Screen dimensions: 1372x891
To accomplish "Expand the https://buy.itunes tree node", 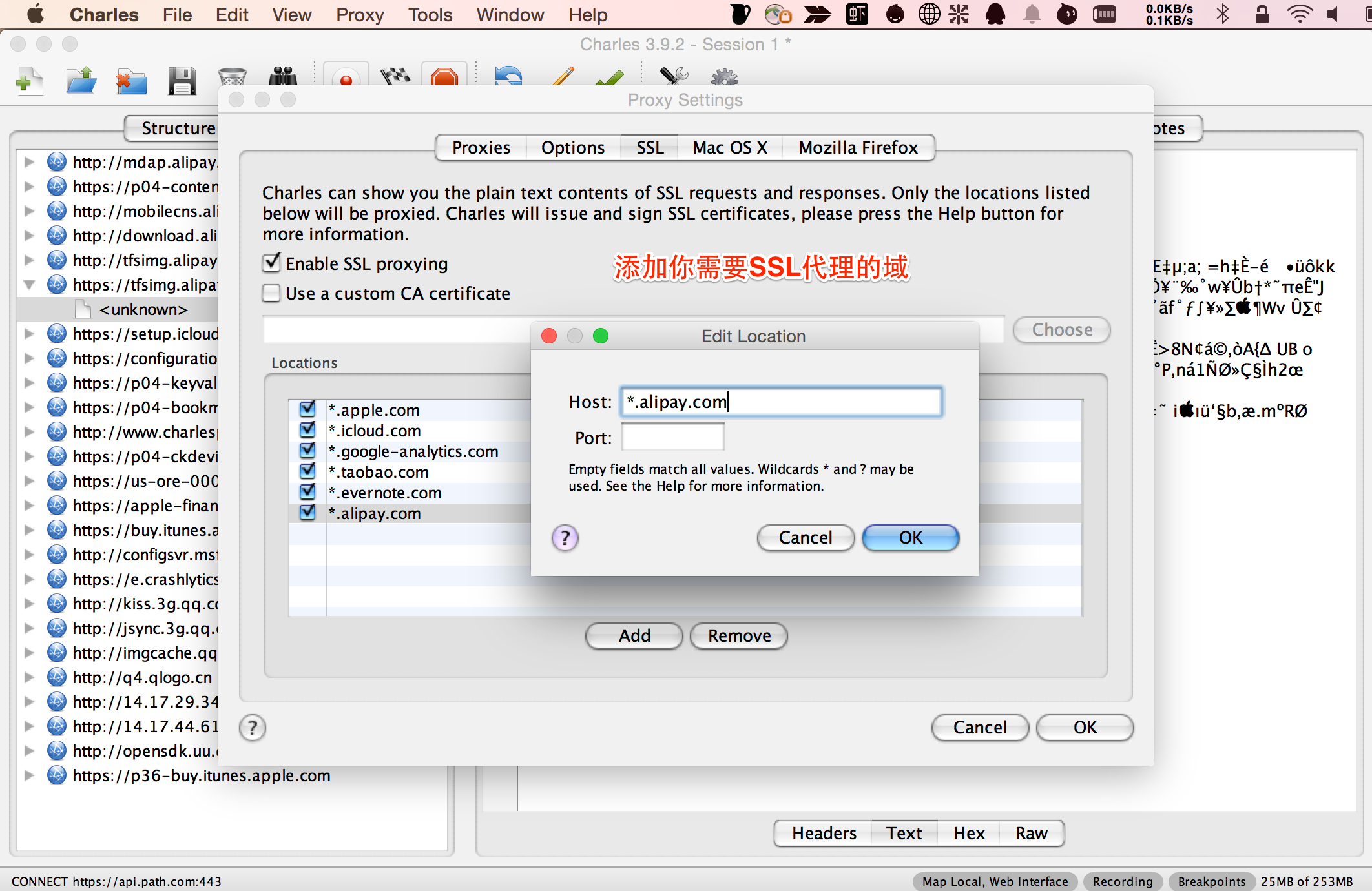I will coord(29,530).
